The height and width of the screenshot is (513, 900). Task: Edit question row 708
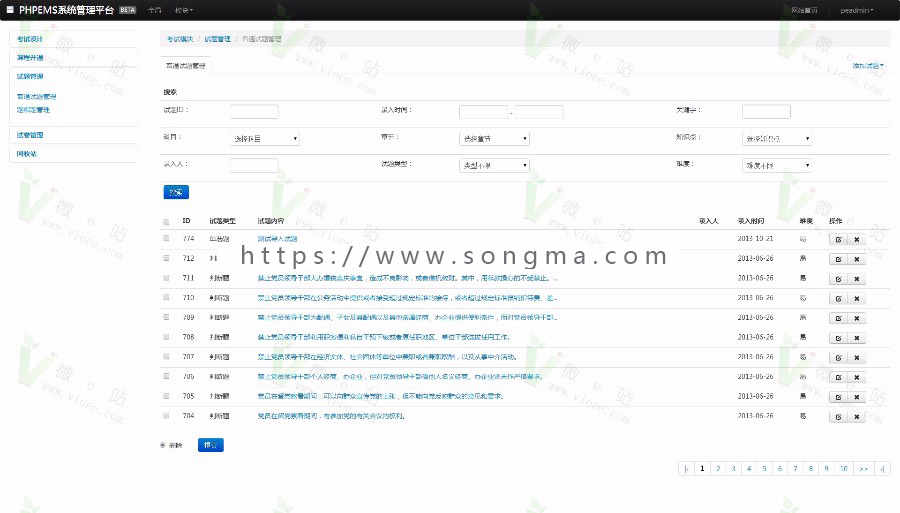pyautogui.click(x=838, y=338)
